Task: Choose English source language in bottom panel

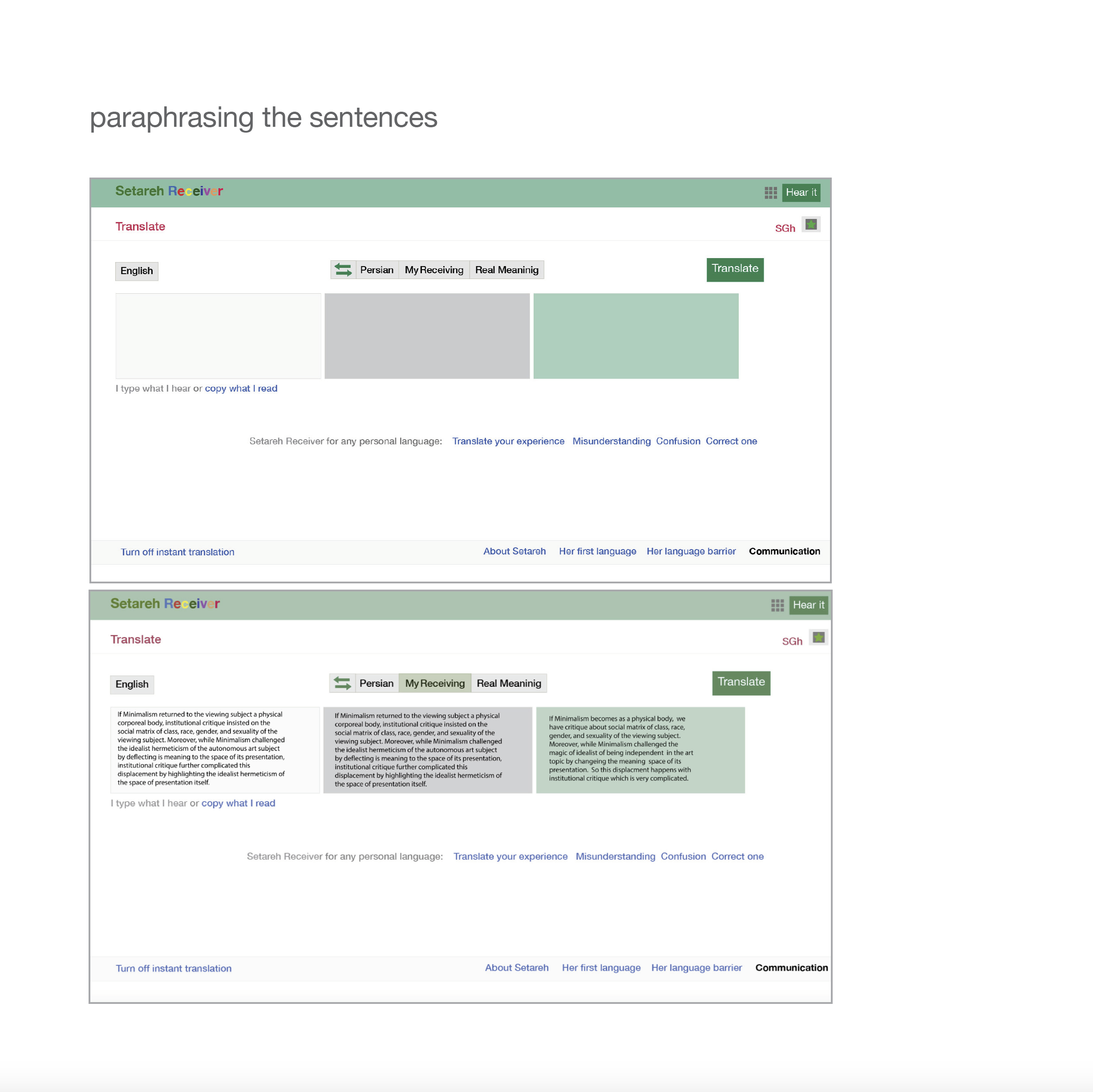Action: 132,684
